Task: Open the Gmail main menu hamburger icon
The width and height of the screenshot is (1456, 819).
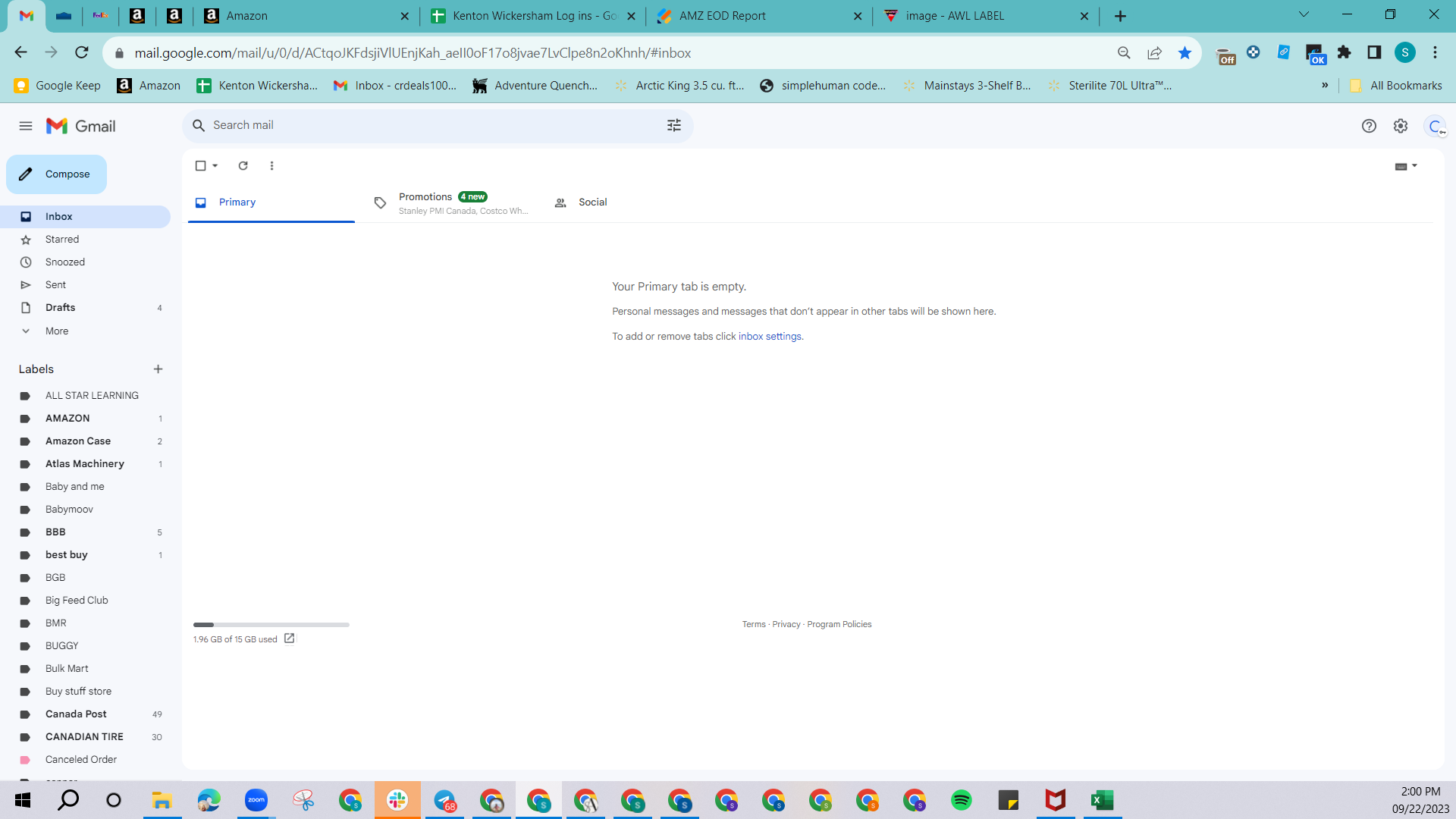Action: coord(26,126)
